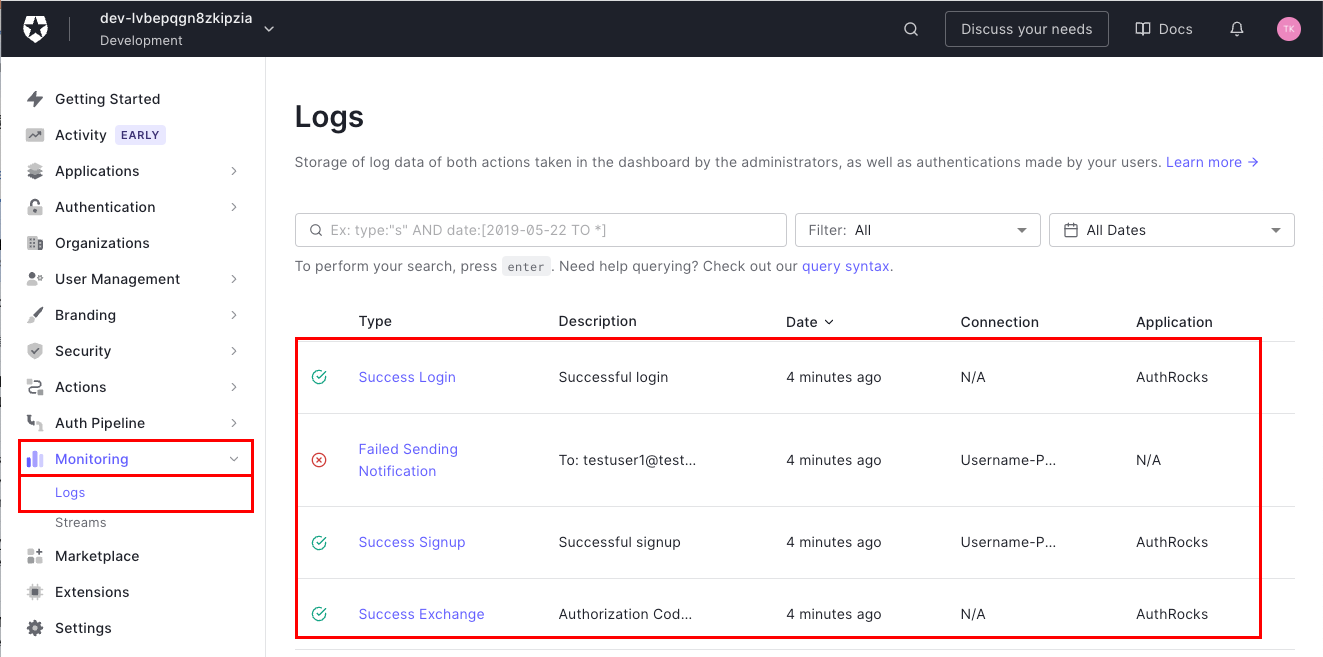Click the Discuss your needs button
This screenshot has height=657, width=1323.
click(x=1026, y=29)
